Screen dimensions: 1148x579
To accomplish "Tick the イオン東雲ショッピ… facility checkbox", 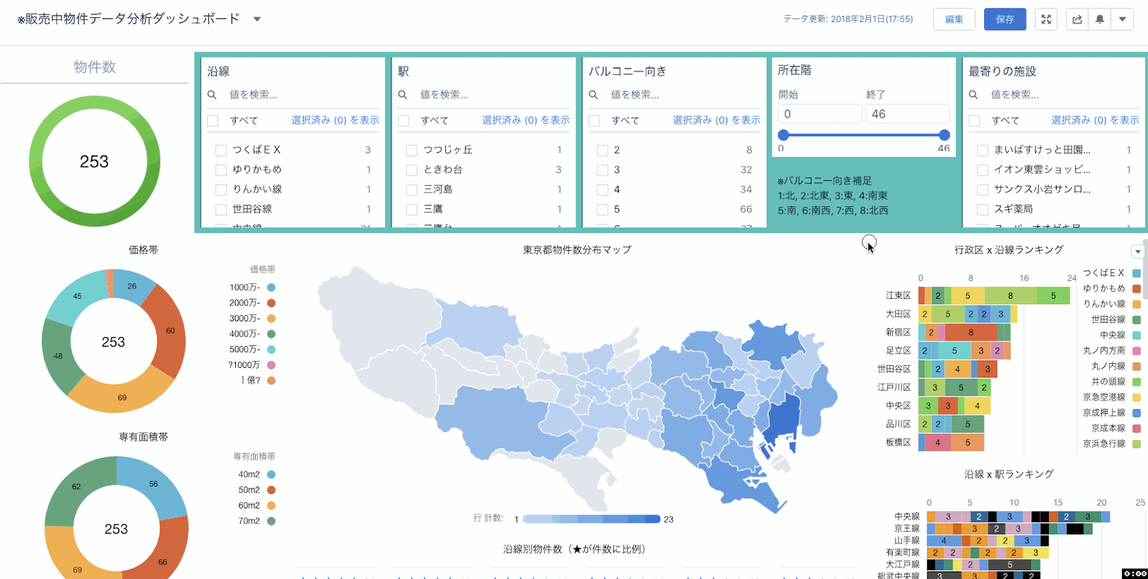I will pyautogui.click(x=983, y=170).
